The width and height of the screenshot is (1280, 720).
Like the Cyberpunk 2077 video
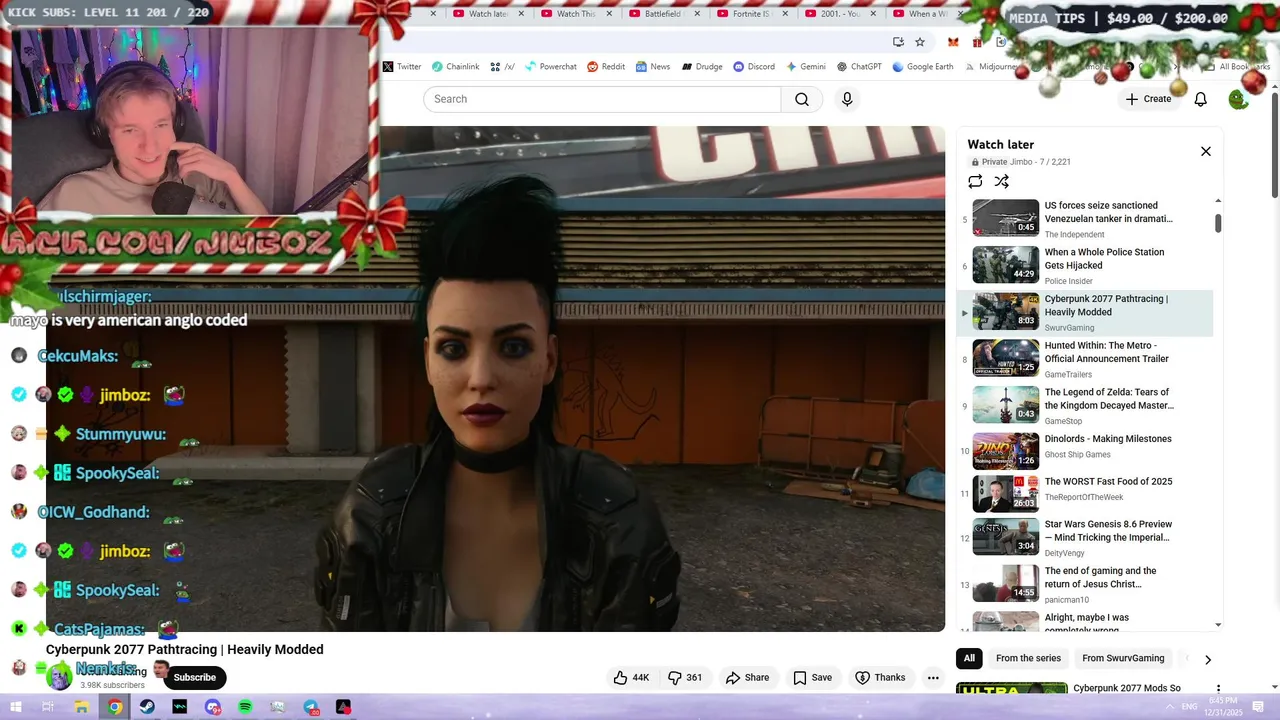coord(631,677)
